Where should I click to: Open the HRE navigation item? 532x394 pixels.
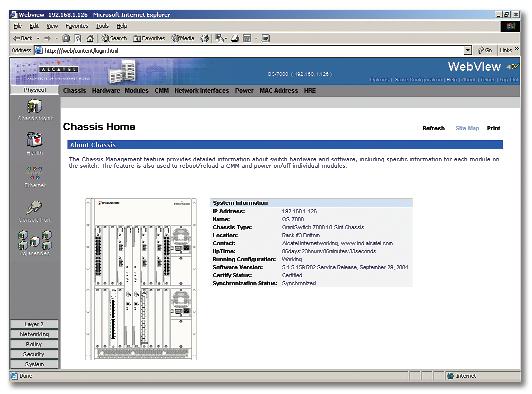310,91
